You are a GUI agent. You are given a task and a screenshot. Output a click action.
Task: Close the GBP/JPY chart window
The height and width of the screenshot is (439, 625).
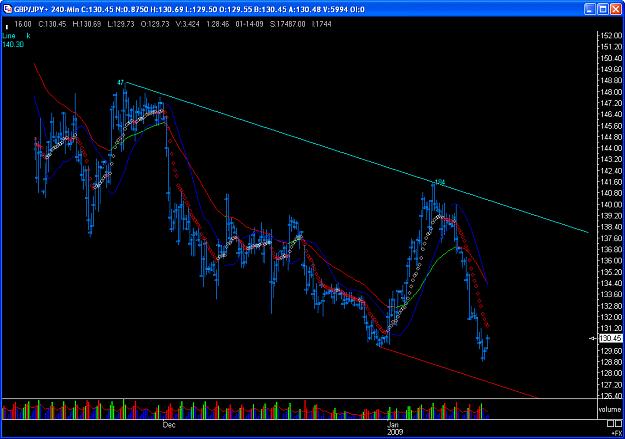617,9
